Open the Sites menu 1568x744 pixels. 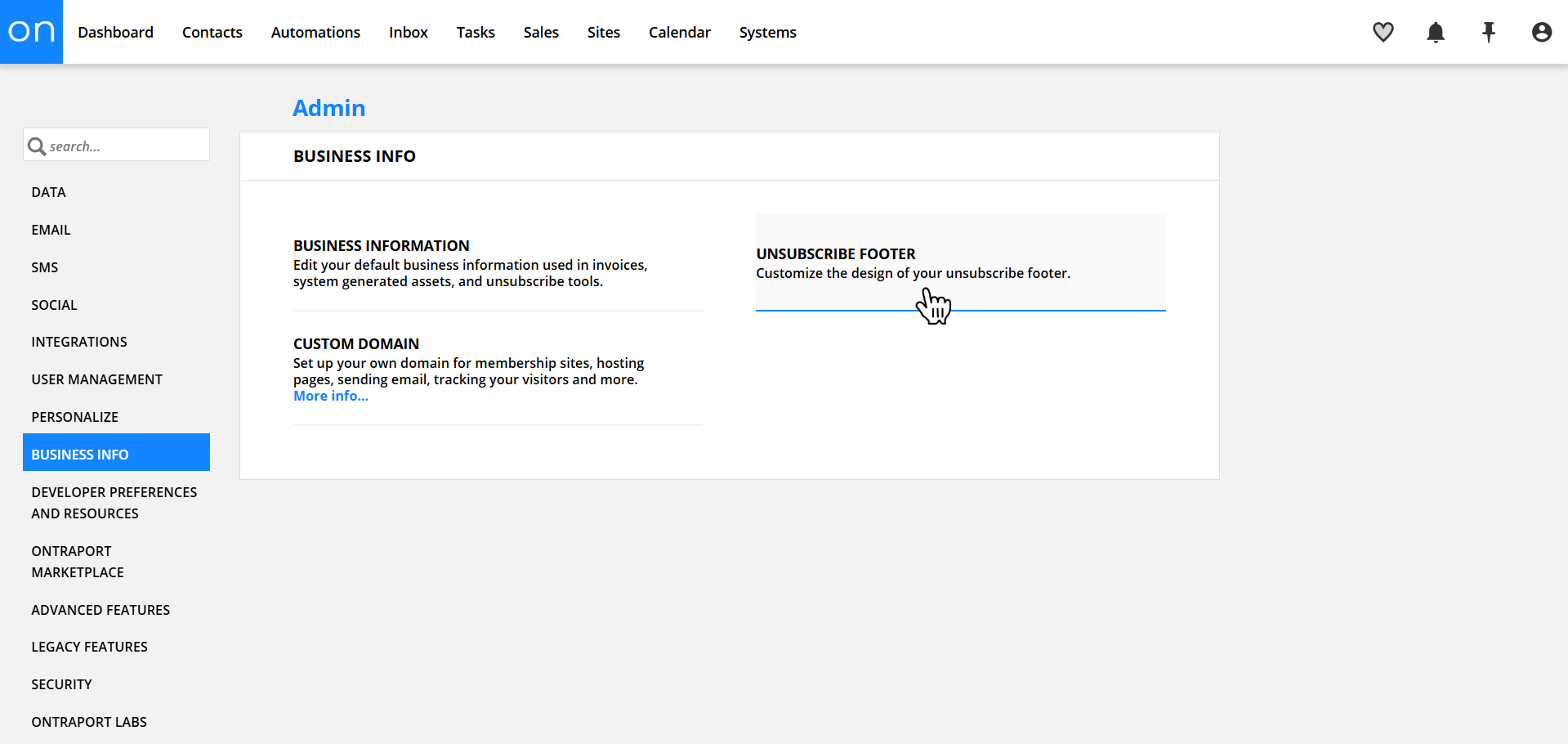point(604,32)
